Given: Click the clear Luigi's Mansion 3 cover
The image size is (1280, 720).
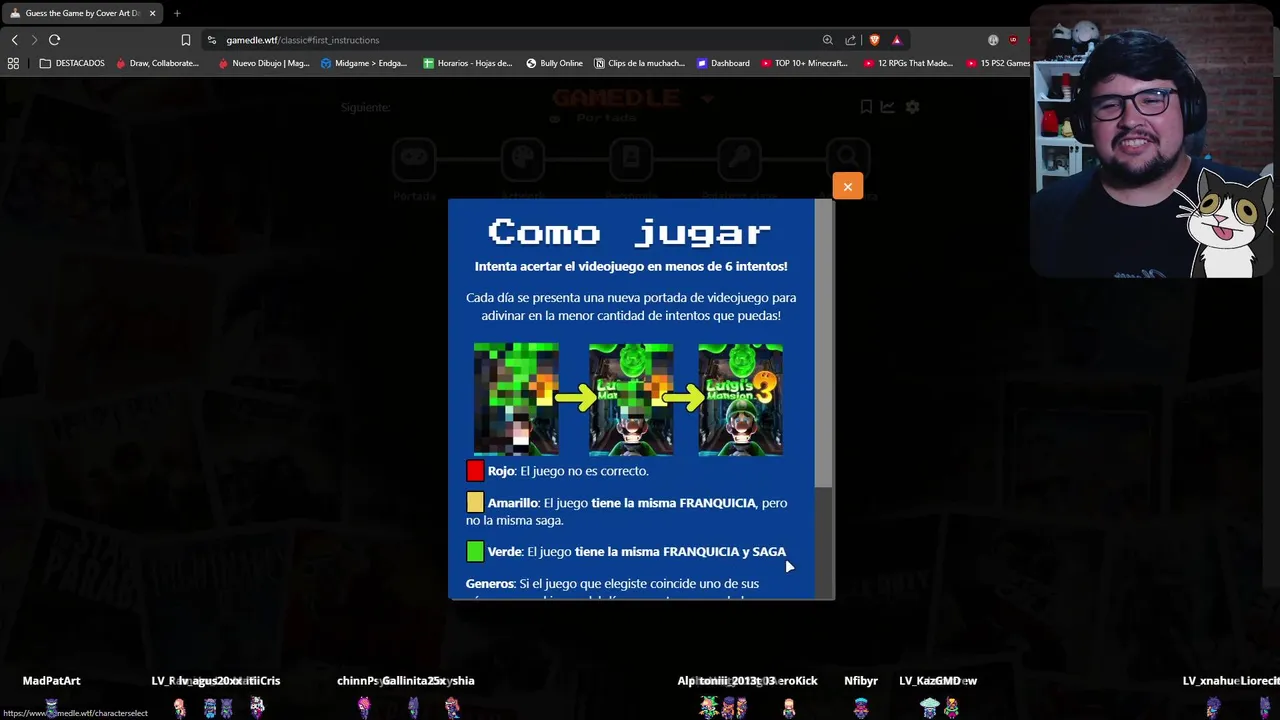Looking at the screenshot, I should pos(740,399).
